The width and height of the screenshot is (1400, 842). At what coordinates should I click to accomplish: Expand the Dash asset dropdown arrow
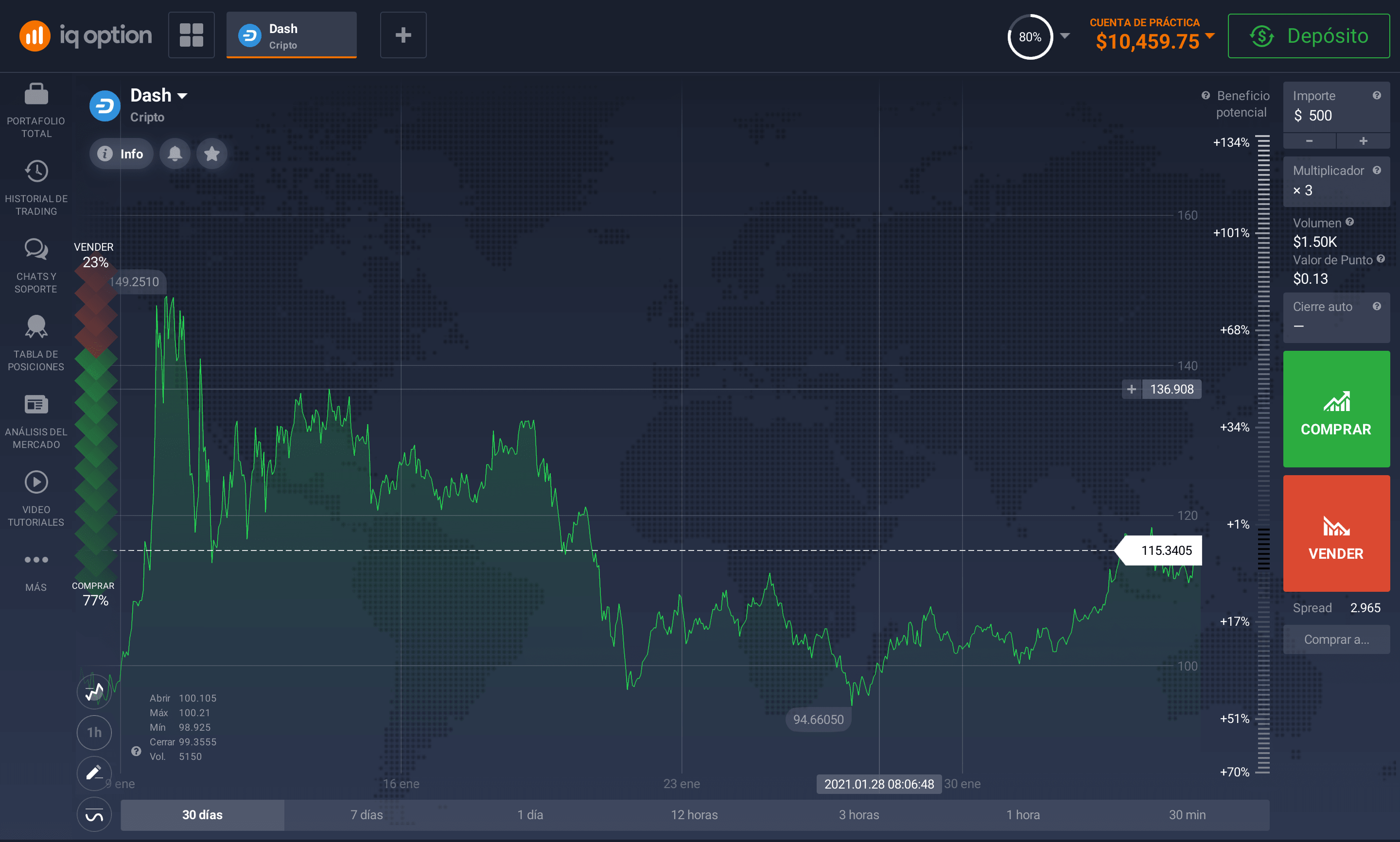[182, 96]
